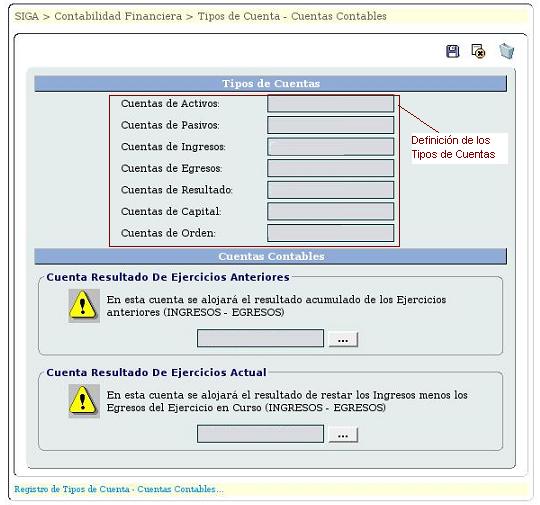This screenshot has height=505, width=540.
Task: Click into the Cuentas de Capital field
Action: tap(330, 211)
